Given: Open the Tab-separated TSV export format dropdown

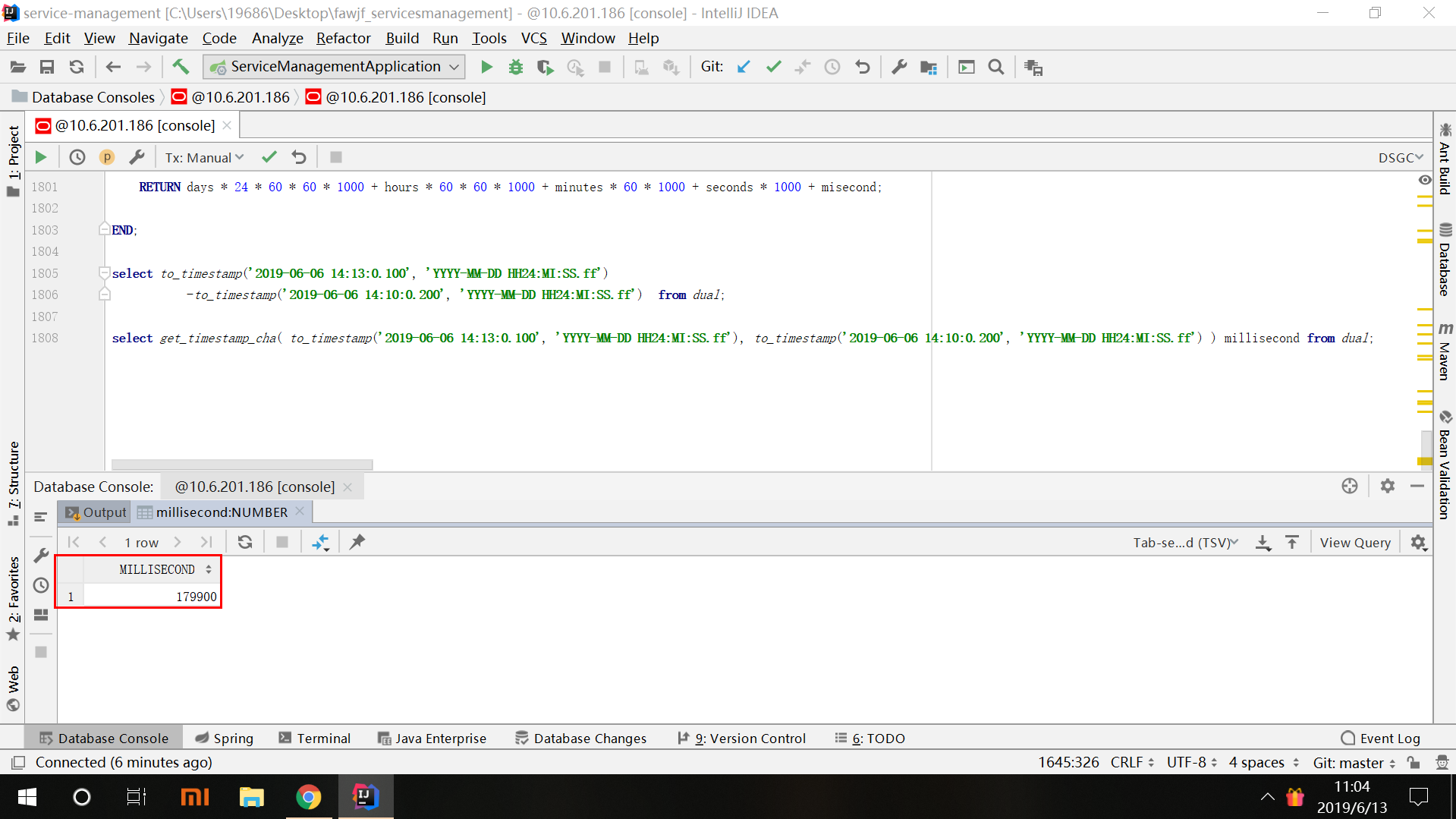Looking at the screenshot, I should coord(1184,542).
